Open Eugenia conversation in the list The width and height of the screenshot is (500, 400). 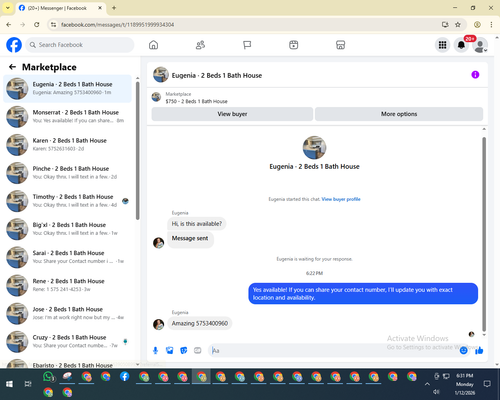click(x=67, y=88)
